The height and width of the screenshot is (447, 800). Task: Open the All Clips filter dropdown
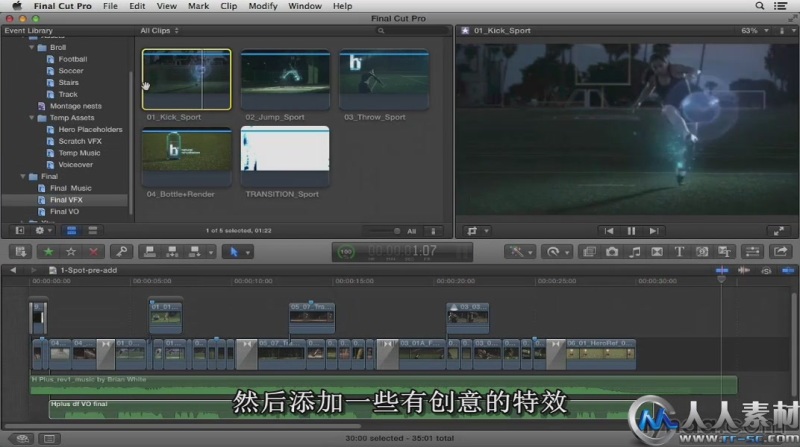160,31
